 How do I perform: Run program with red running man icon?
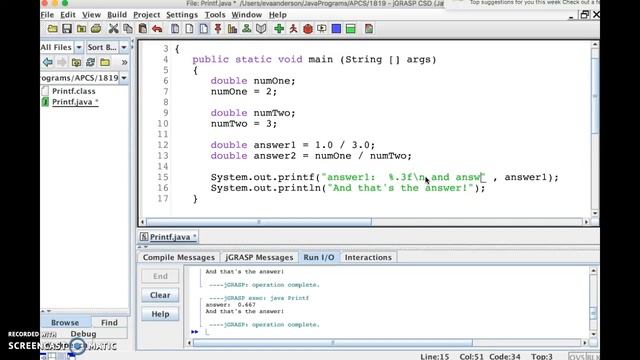point(293,29)
